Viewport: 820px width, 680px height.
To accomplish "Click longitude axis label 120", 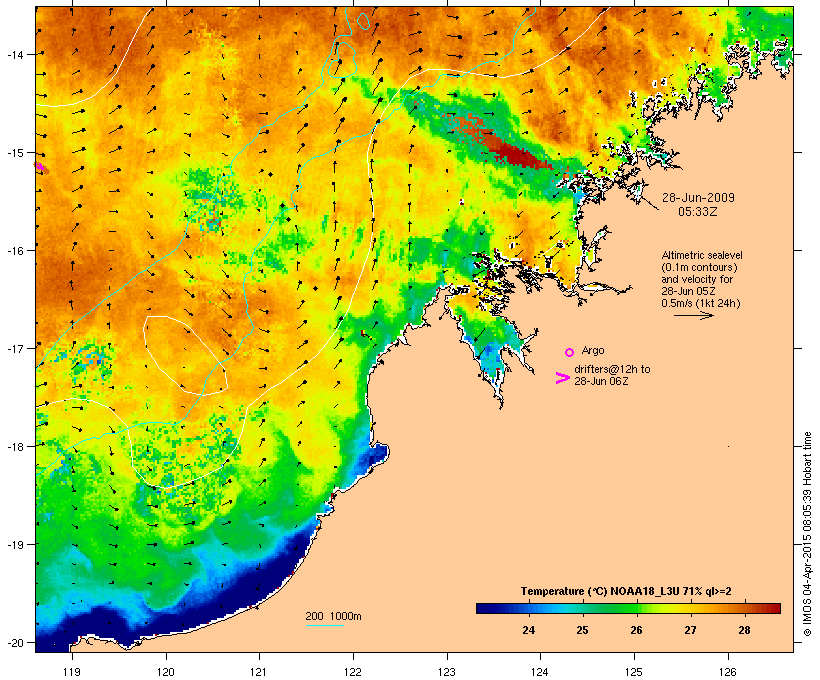I will (166, 672).
